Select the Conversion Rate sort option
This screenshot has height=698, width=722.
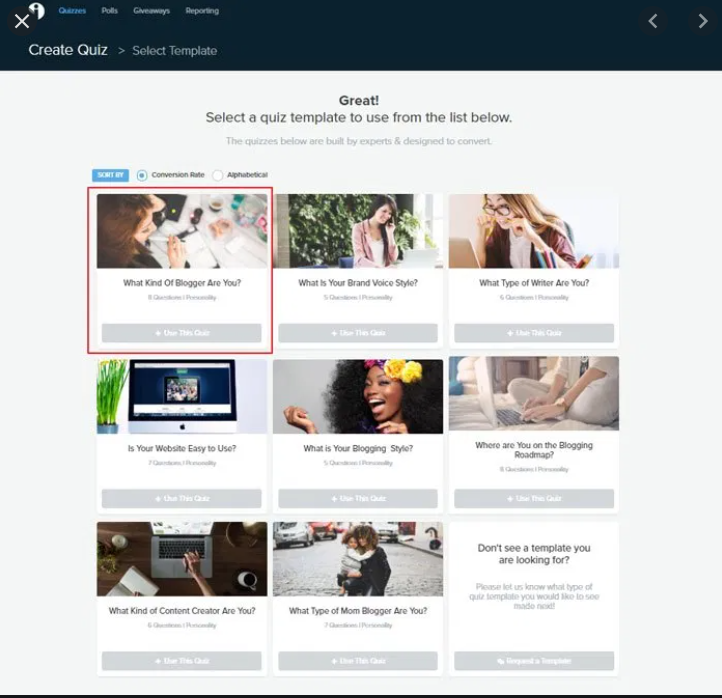[x=142, y=175]
